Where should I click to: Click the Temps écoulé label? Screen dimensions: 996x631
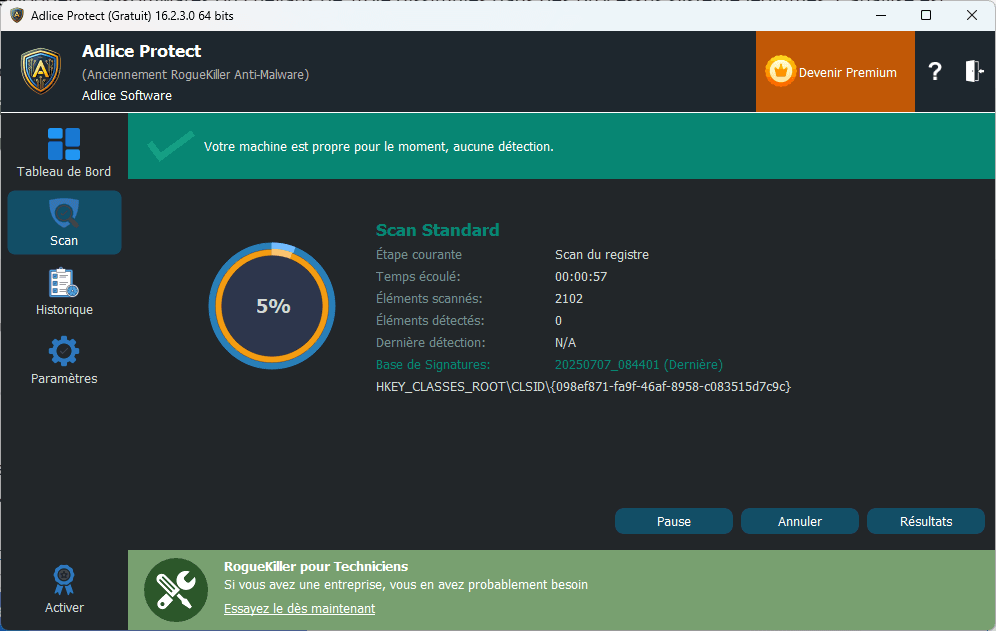coord(418,276)
